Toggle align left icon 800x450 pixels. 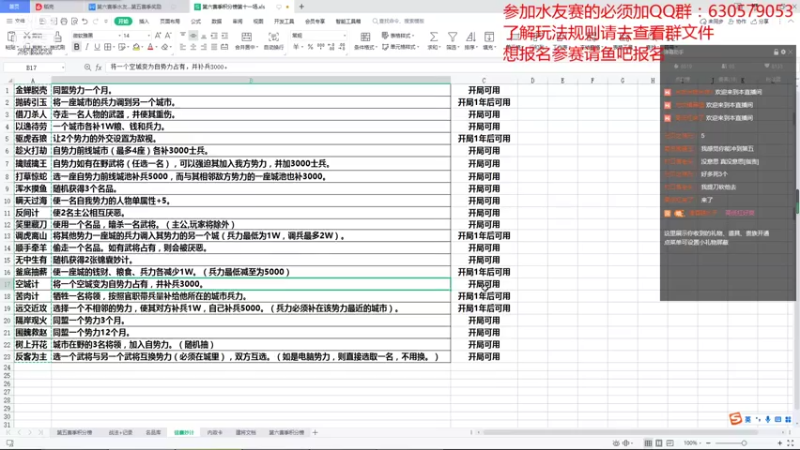183,47
